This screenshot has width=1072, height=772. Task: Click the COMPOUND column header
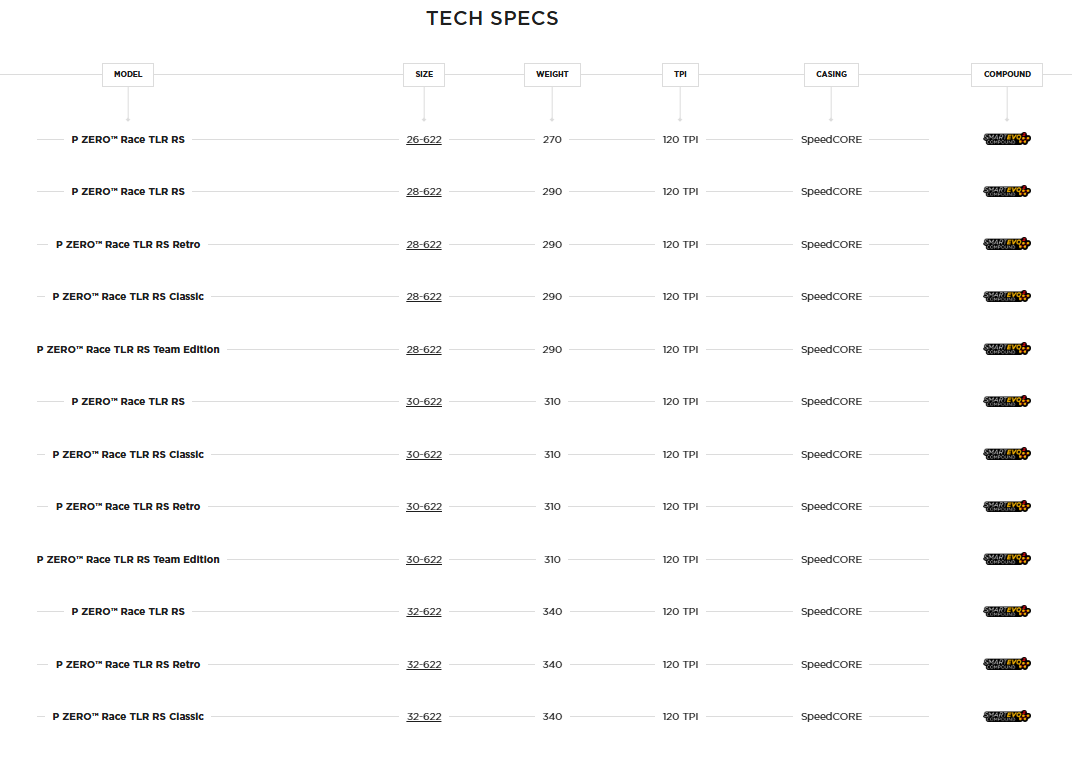[1007, 75]
